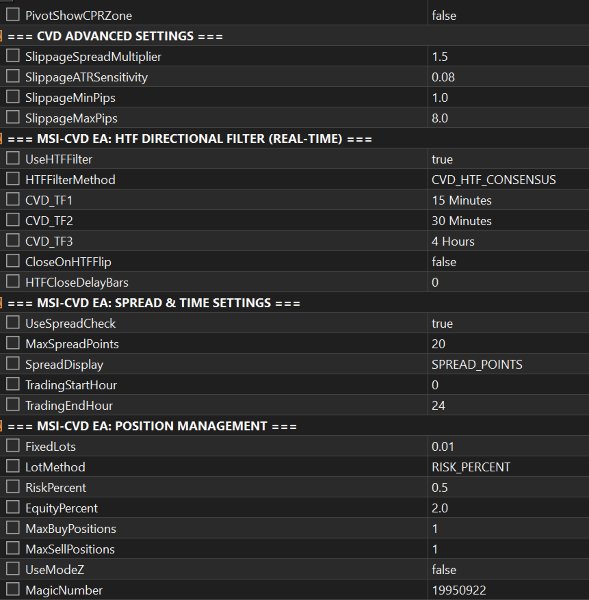Check the SpreadDisplay box
The image size is (589, 600).
[13, 364]
